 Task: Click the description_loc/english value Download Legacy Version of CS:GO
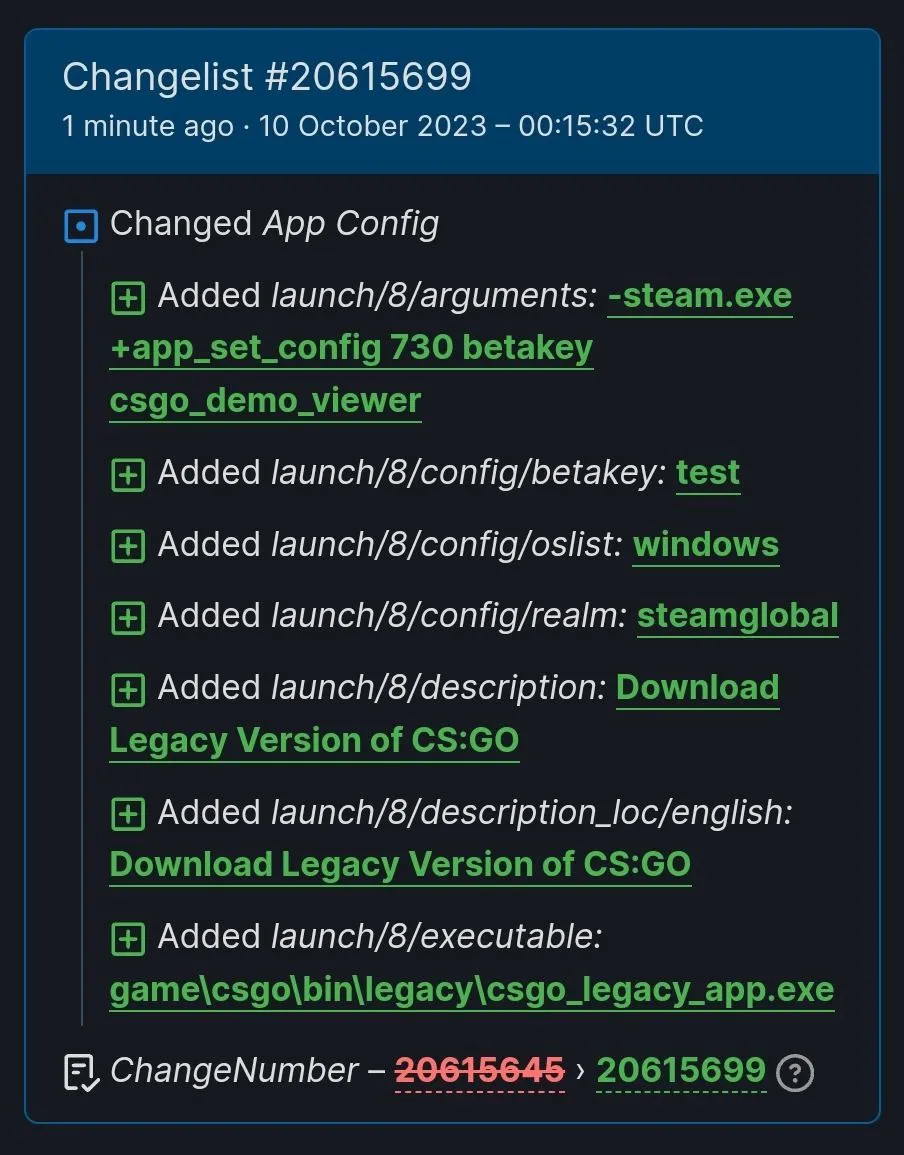[400, 866]
